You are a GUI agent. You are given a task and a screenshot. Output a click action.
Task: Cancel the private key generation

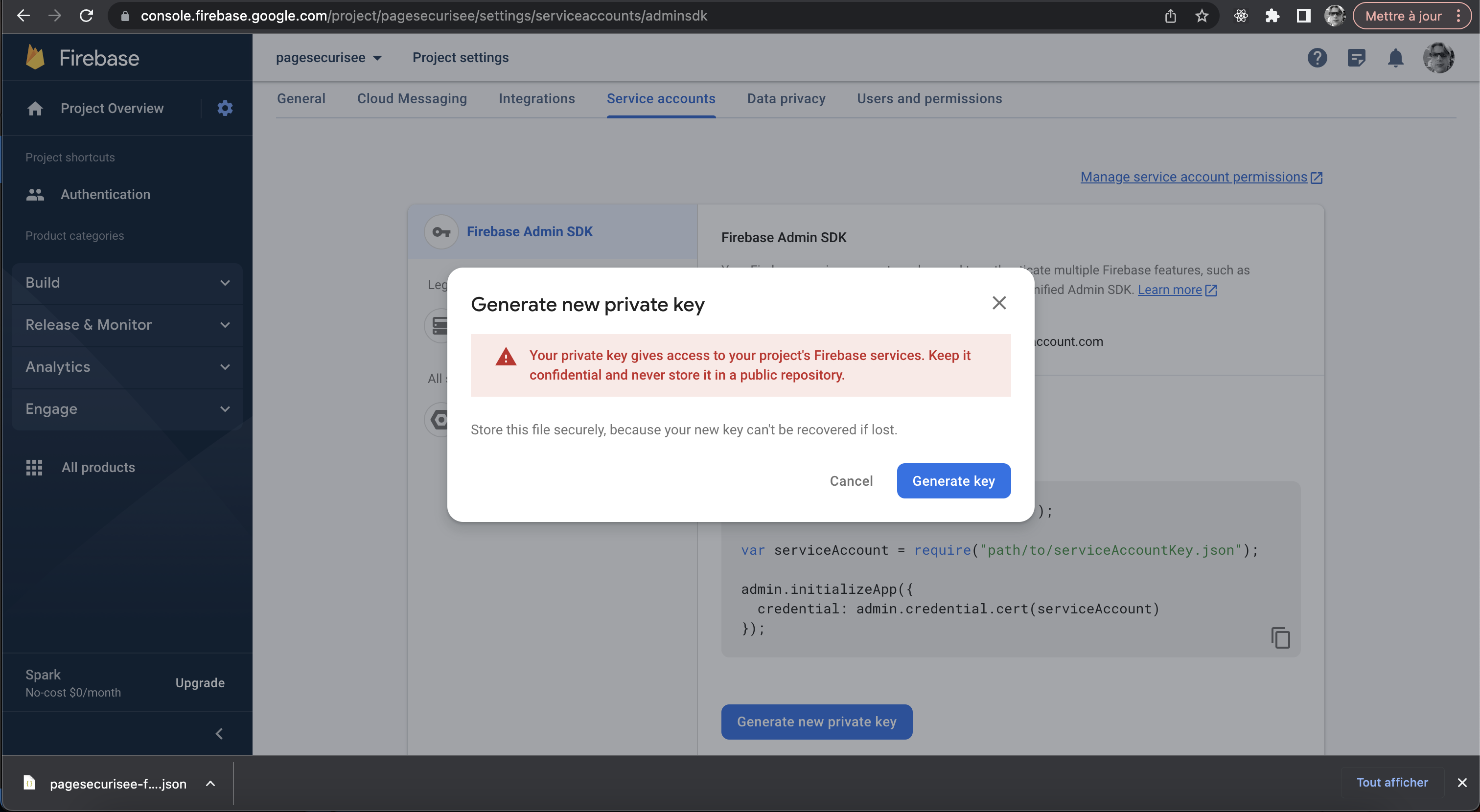tap(851, 481)
